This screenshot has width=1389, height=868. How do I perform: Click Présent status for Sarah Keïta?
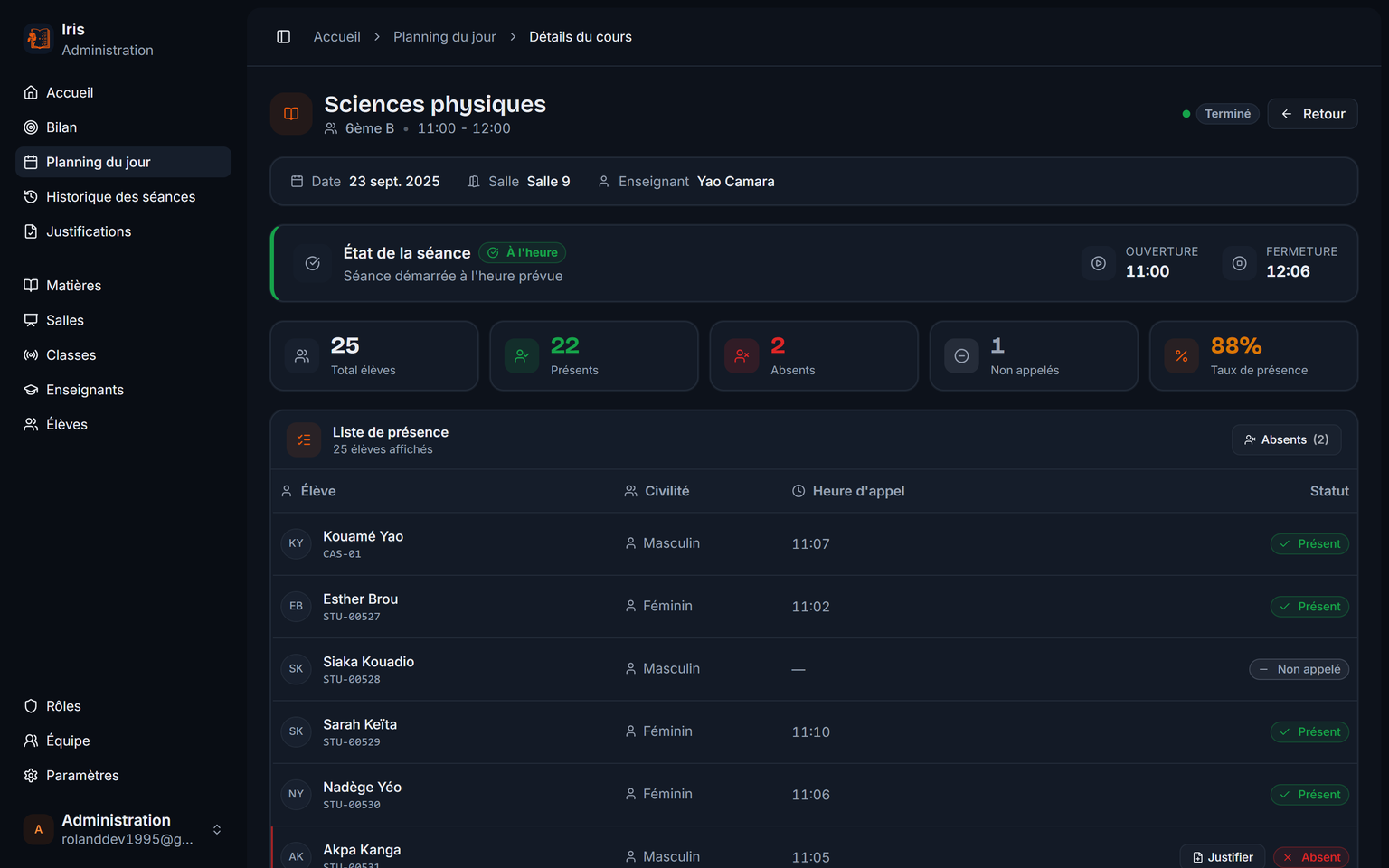click(x=1309, y=731)
